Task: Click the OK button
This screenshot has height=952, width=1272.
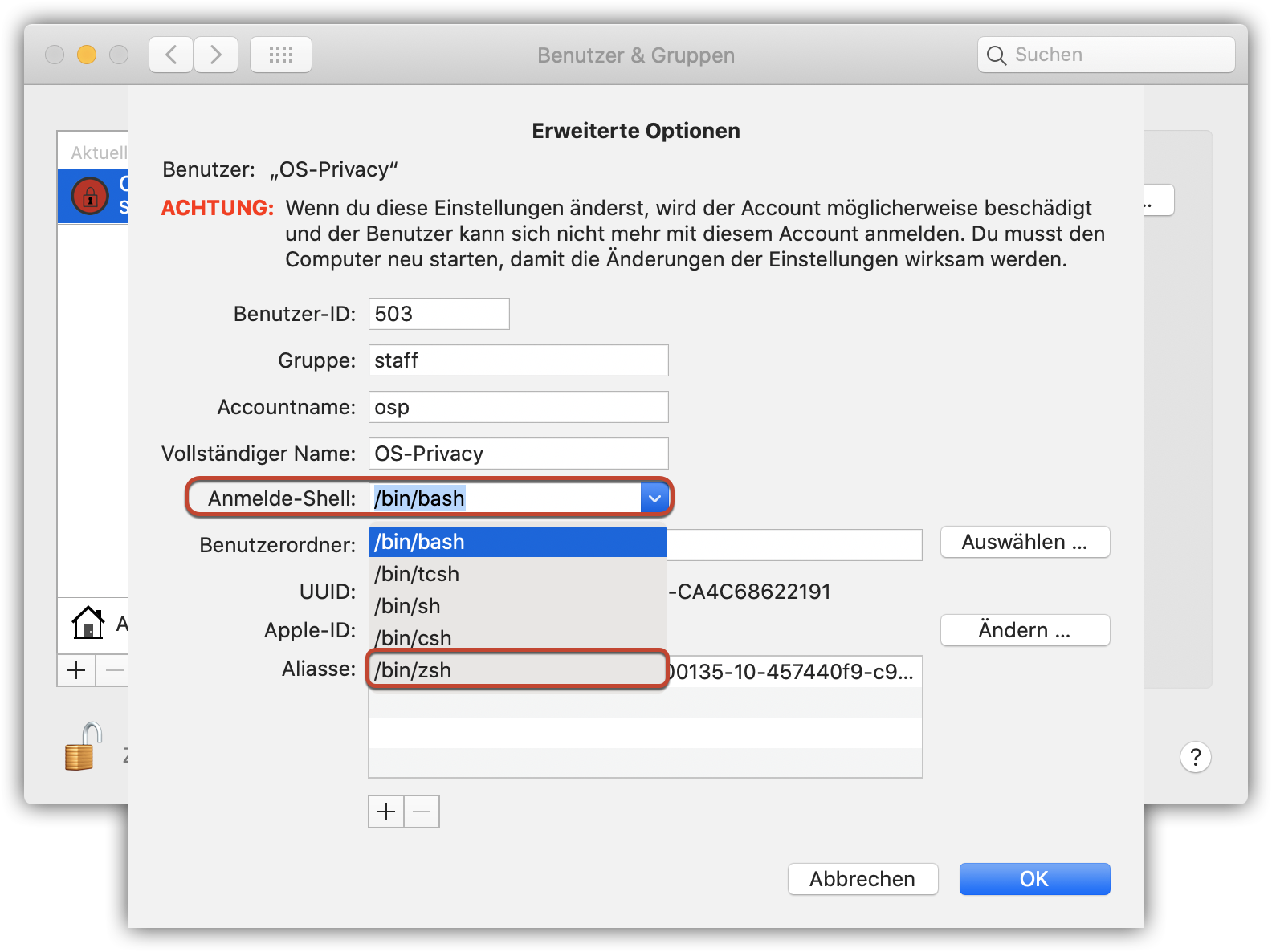Action: (1034, 879)
